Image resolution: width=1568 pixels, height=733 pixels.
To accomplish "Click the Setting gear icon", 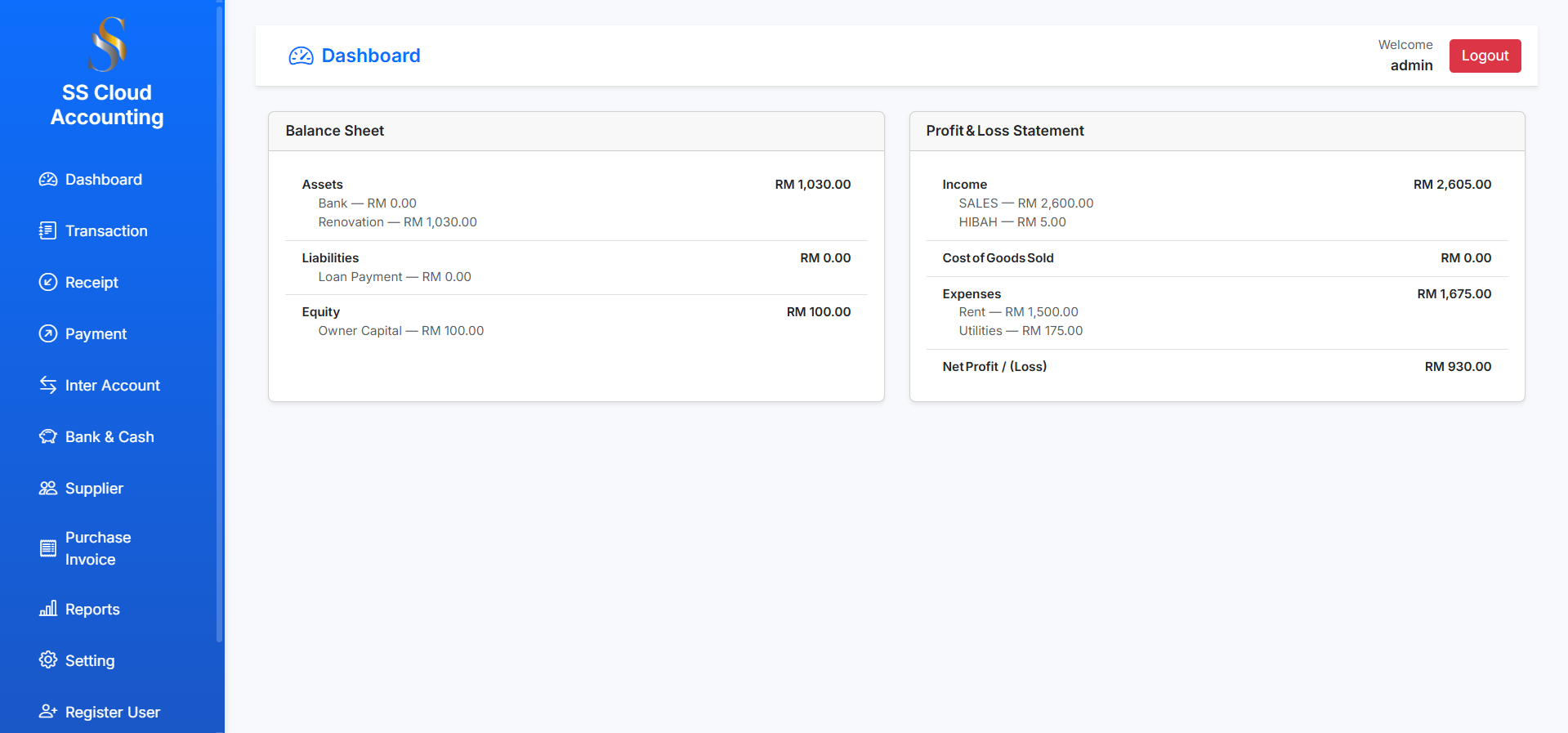I will pos(48,660).
